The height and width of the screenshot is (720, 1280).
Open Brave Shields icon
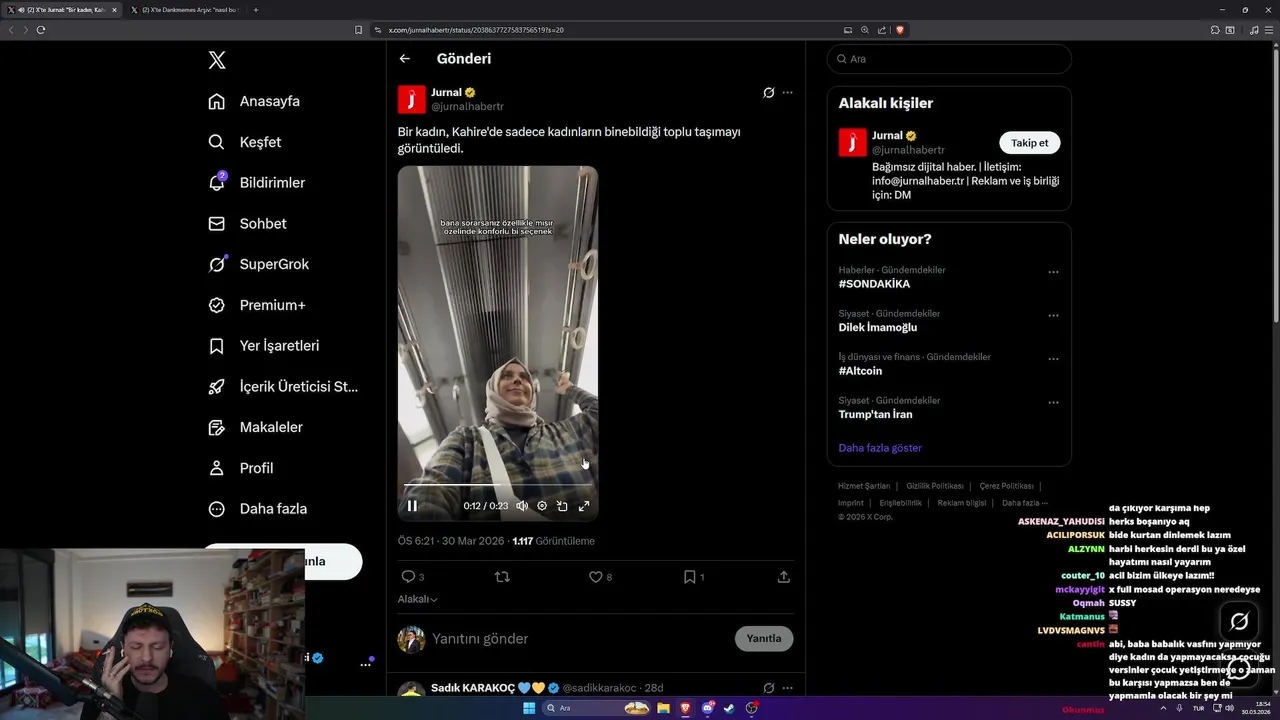(x=899, y=30)
